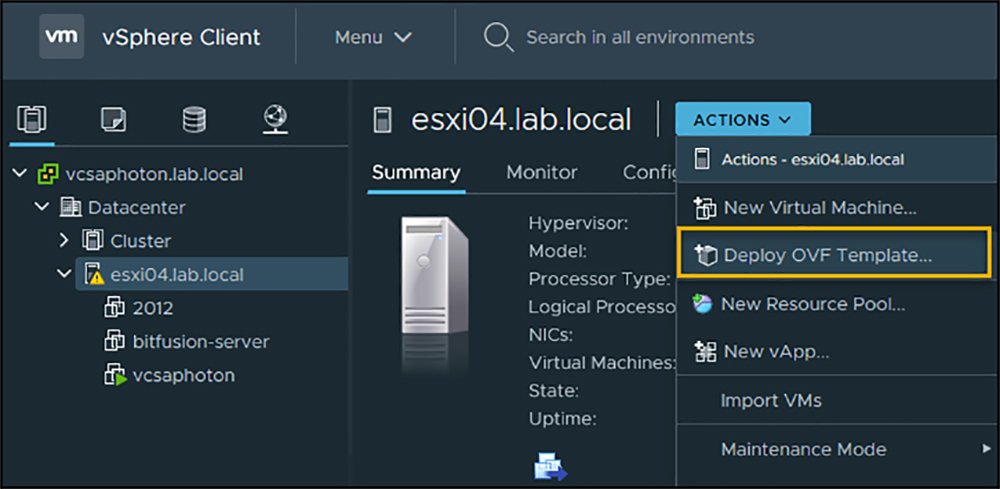Type in the Search in all environments field
This screenshot has width=1000, height=489.
click(x=640, y=38)
